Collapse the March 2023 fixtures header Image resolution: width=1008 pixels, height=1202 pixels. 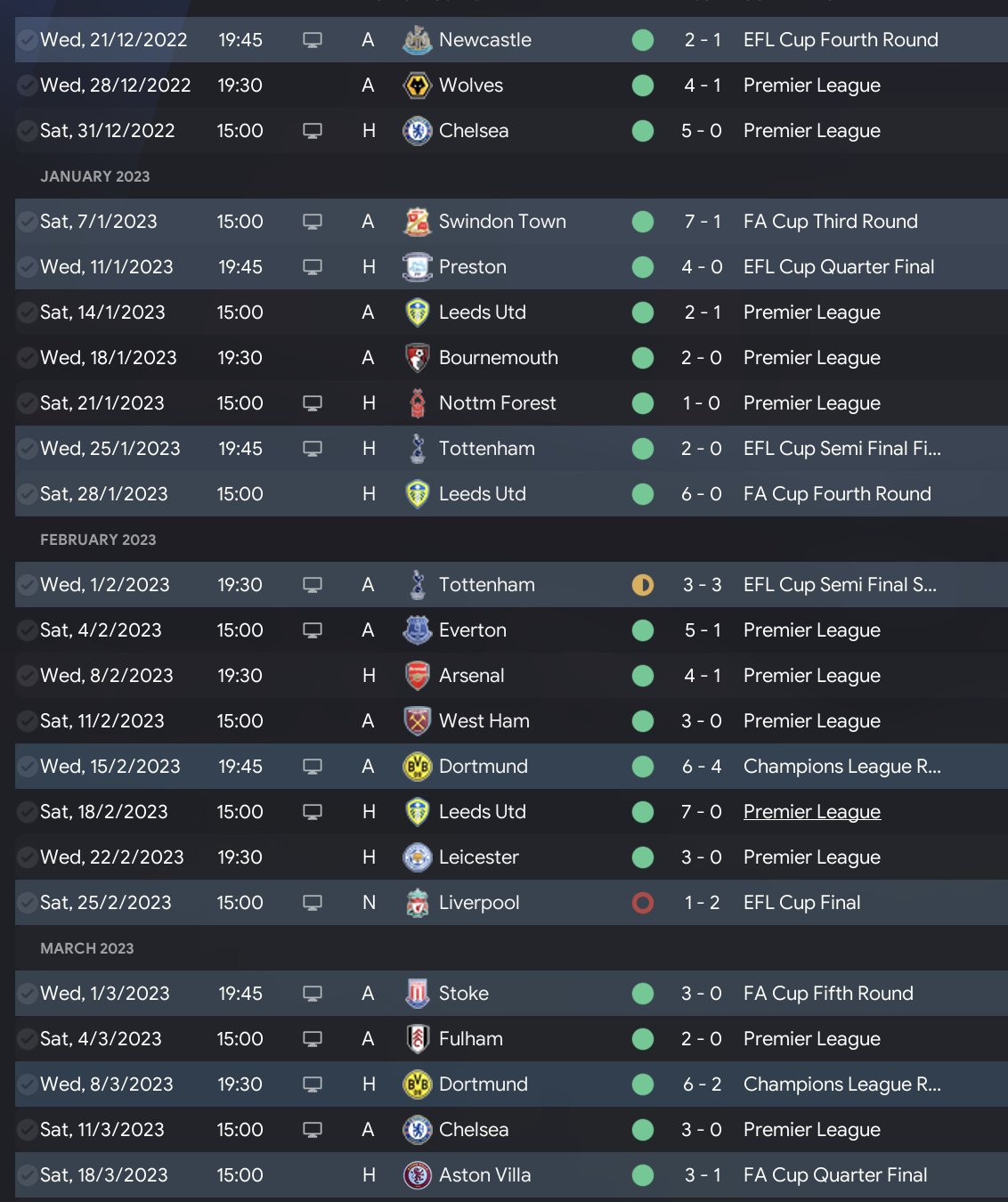click(87, 948)
